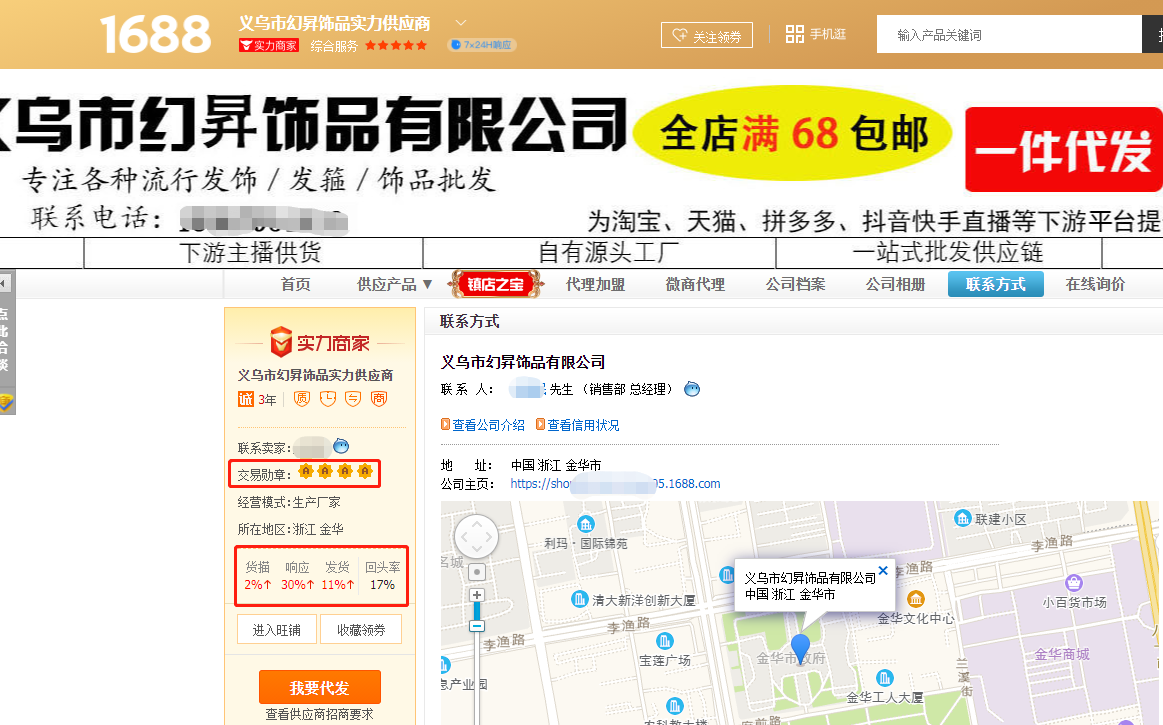
Task: Click Wangwang chat icon next to 总经理
Action: (691, 389)
